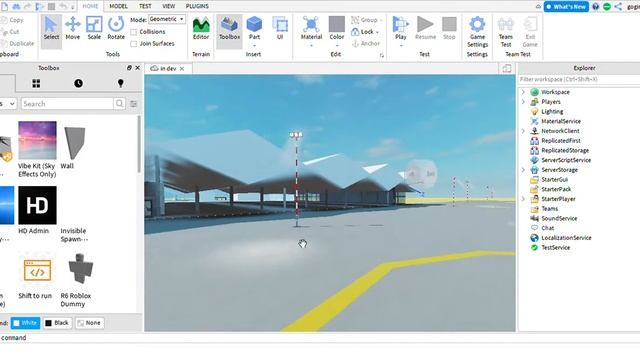Click the What's New button
The width and height of the screenshot is (640, 360).
click(566, 7)
